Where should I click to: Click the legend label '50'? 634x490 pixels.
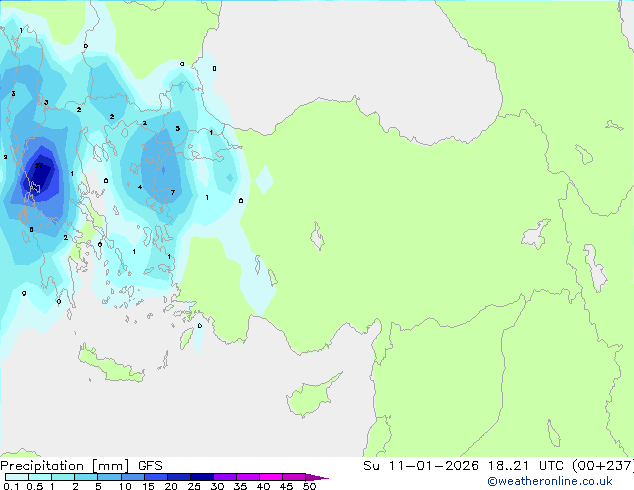click(x=309, y=486)
